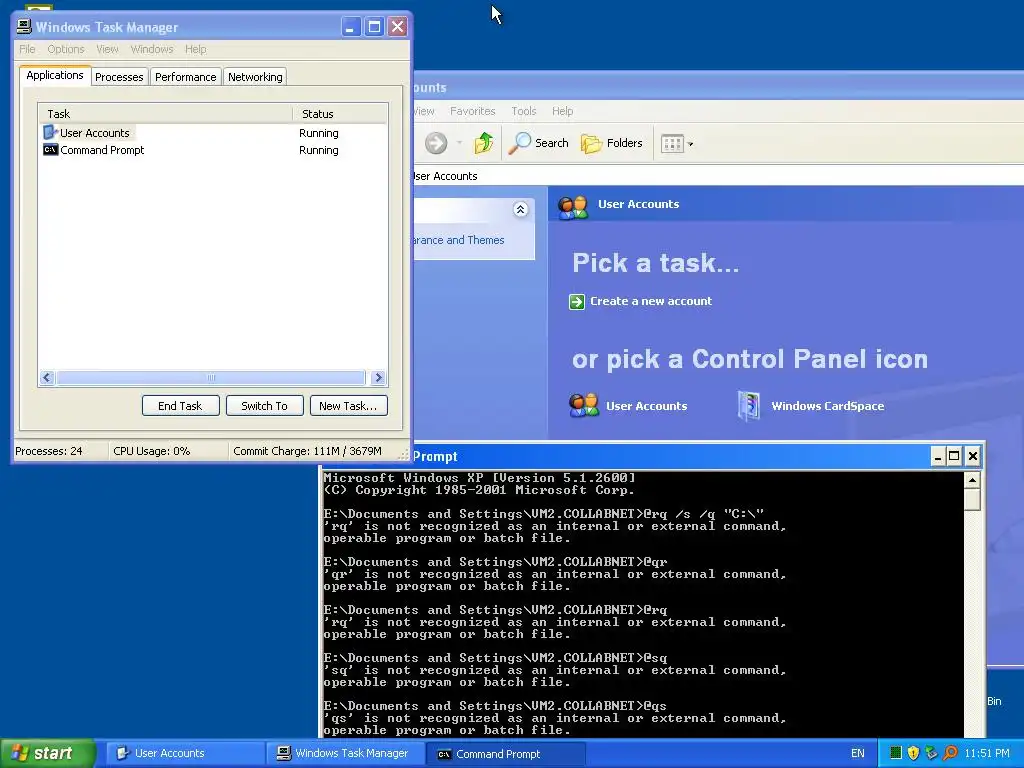Image resolution: width=1024 pixels, height=768 pixels.
Task: Click Command Prompt scrollbar up arrow
Action: tap(972, 480)
